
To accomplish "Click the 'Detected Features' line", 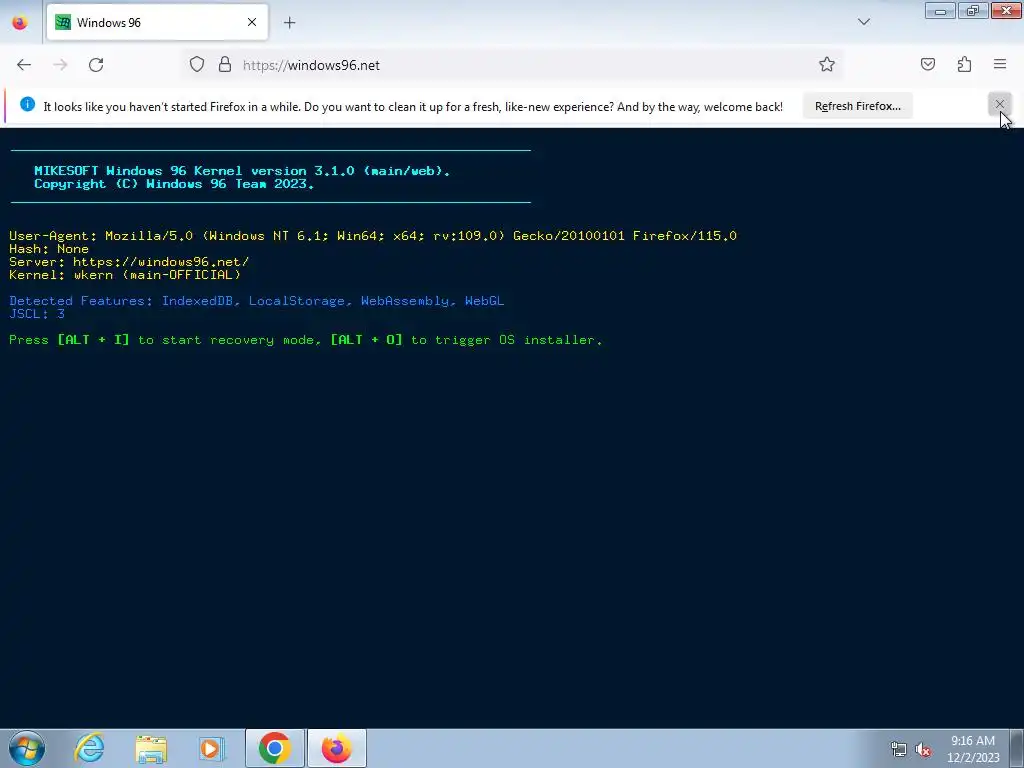I will [x=256, y=301].
